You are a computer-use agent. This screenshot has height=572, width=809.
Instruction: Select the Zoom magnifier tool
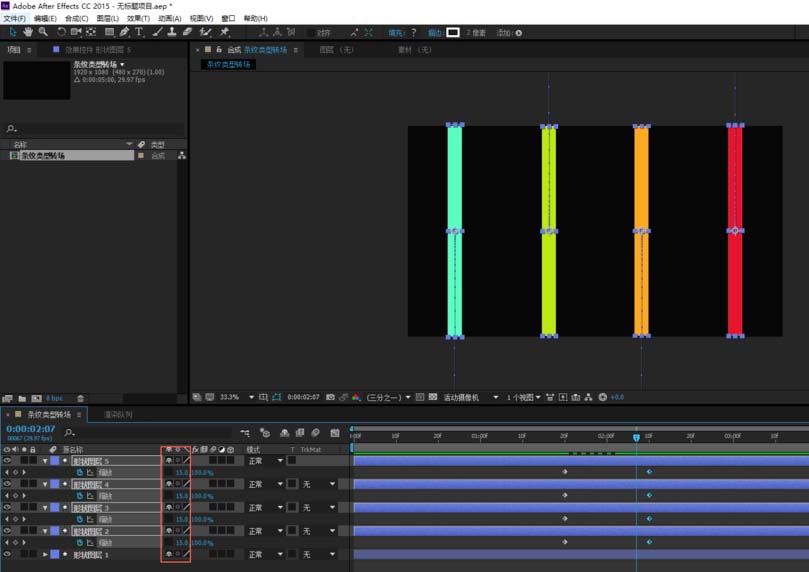pos(43,32)
